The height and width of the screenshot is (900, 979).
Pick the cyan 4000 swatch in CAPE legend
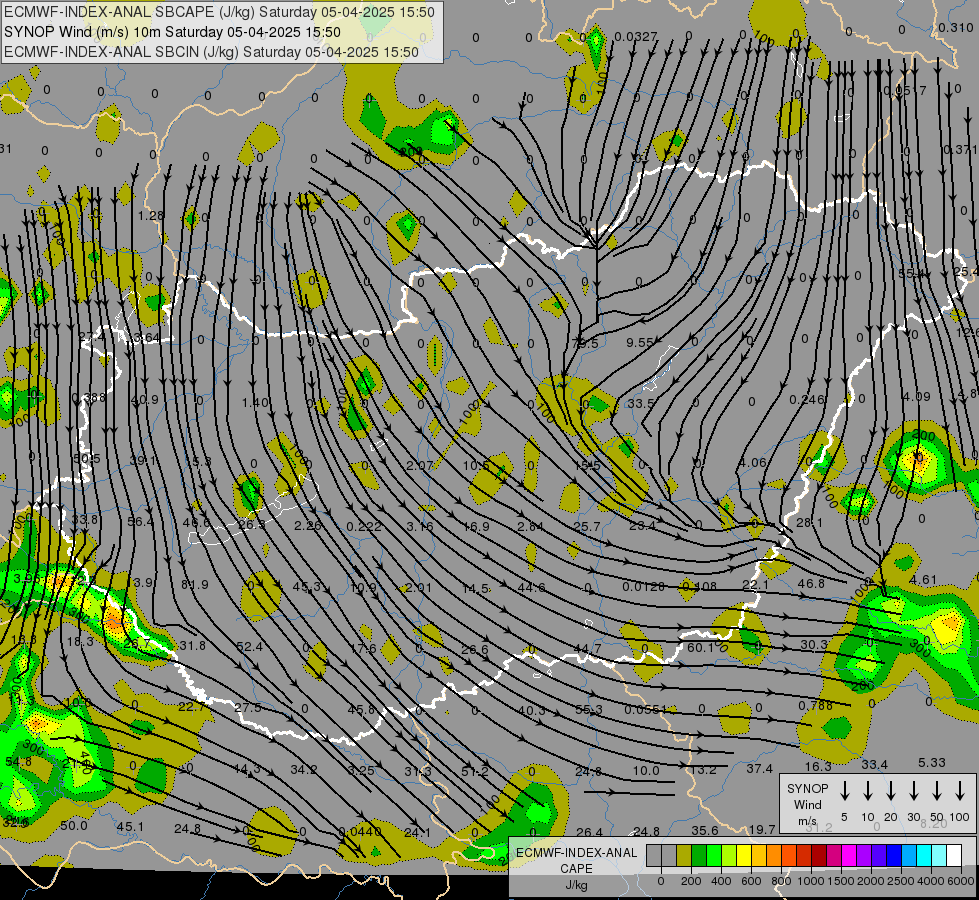[x=923, y=856]
